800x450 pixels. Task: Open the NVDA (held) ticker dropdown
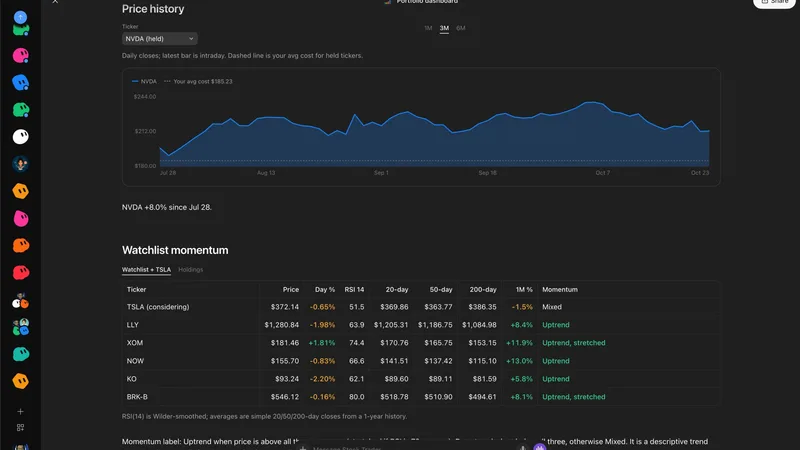pos(160,39)
